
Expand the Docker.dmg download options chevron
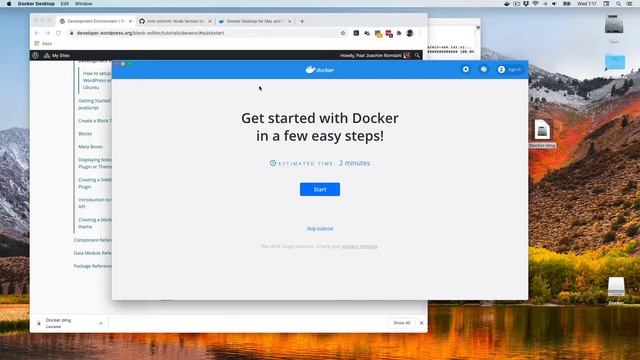pyautogui.click(x=100, y=323)
